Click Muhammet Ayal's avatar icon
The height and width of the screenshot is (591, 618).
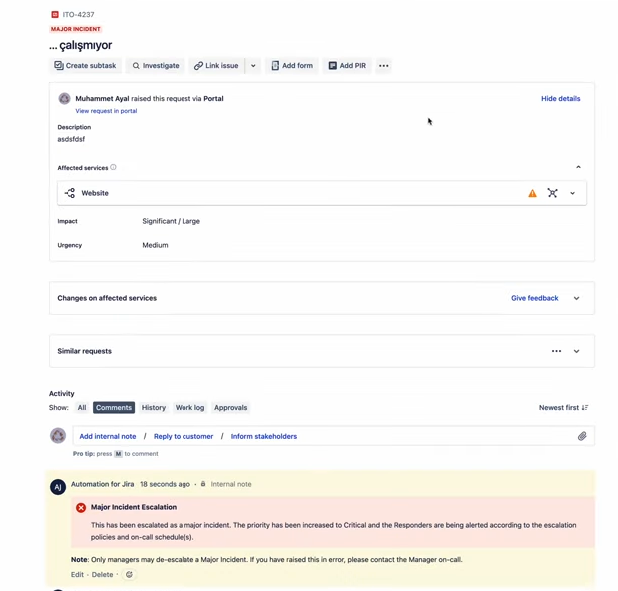64,99
